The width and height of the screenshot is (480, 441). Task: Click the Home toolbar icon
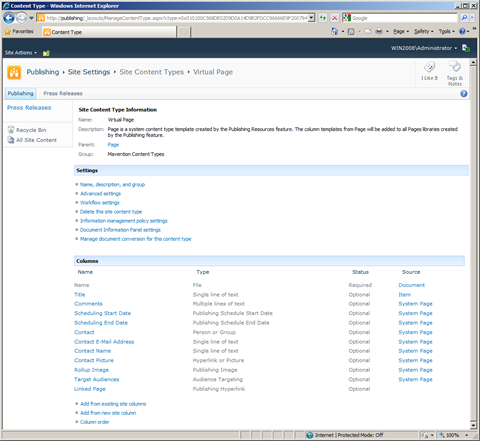[x=334, y=31]
